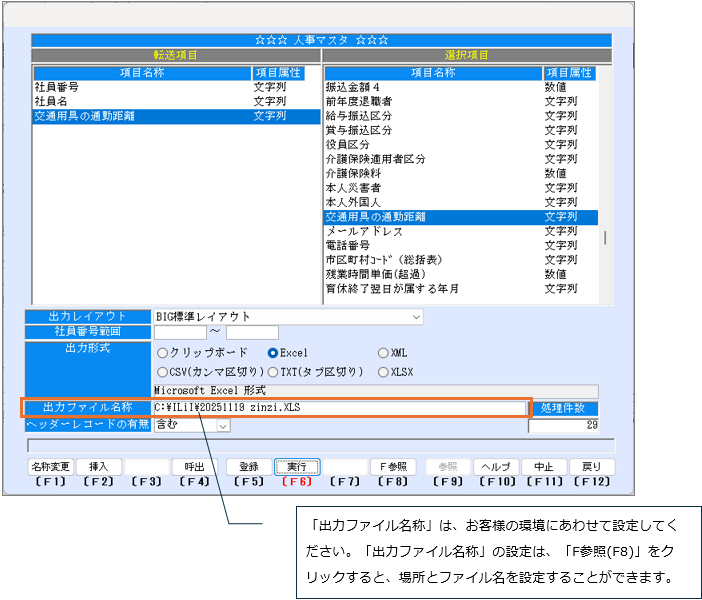Open the 出力レイアウト dropdown
702x600 pixels.
tap(416, 317)
